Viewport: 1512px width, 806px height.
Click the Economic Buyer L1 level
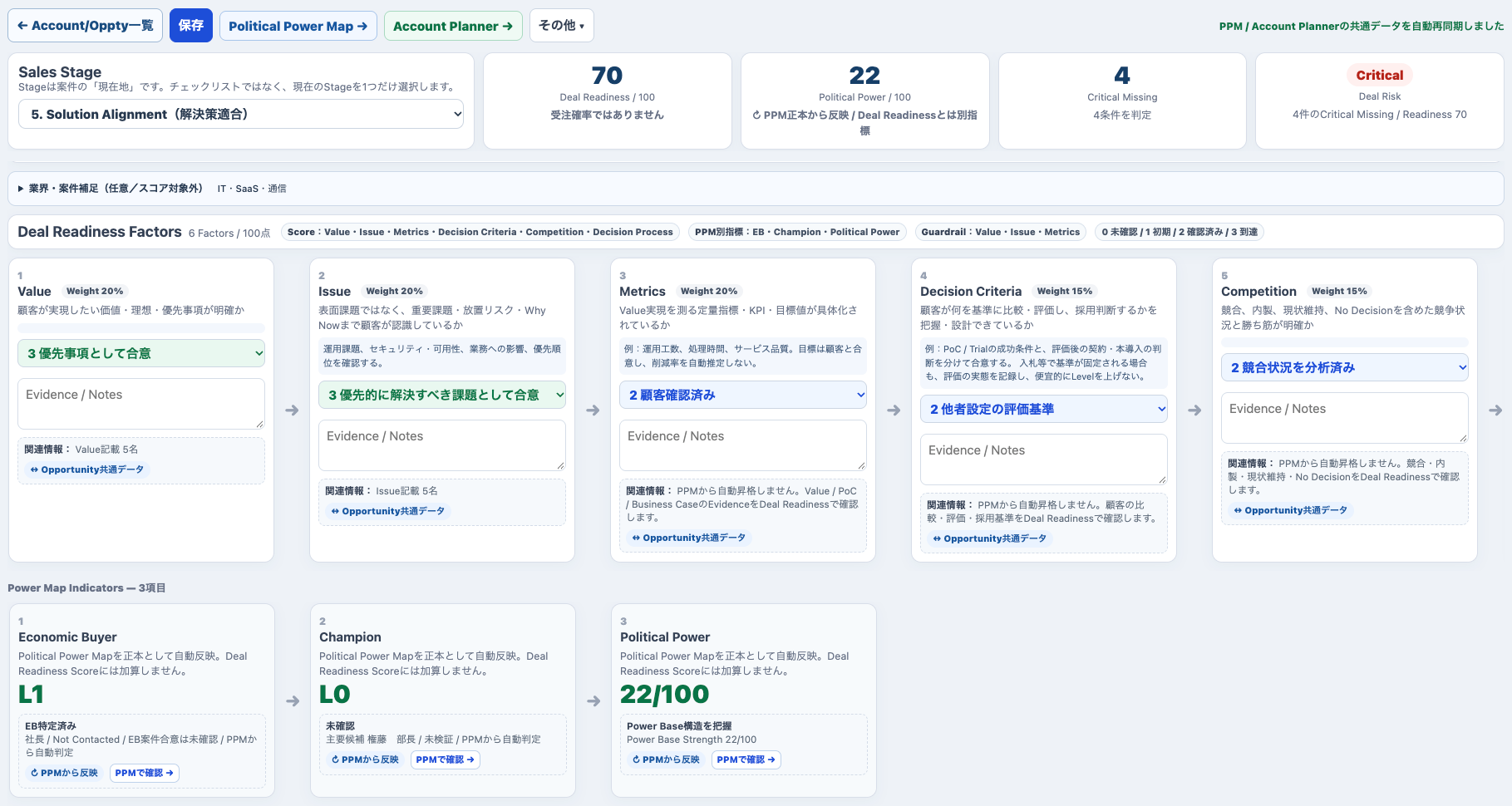pyautogui.click(x=32, y=694)
